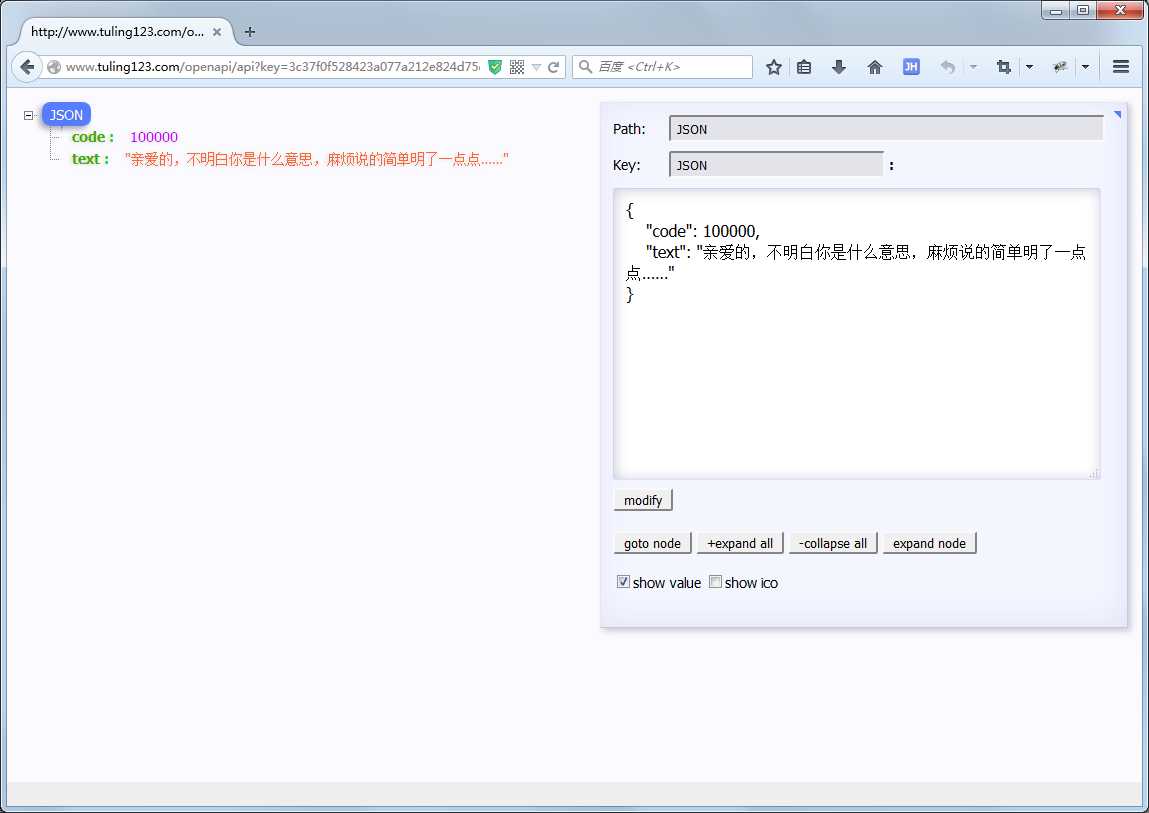Open the downloads arrow icon
The height and width of the screenshot is (813, 1149).
[839, 67]
